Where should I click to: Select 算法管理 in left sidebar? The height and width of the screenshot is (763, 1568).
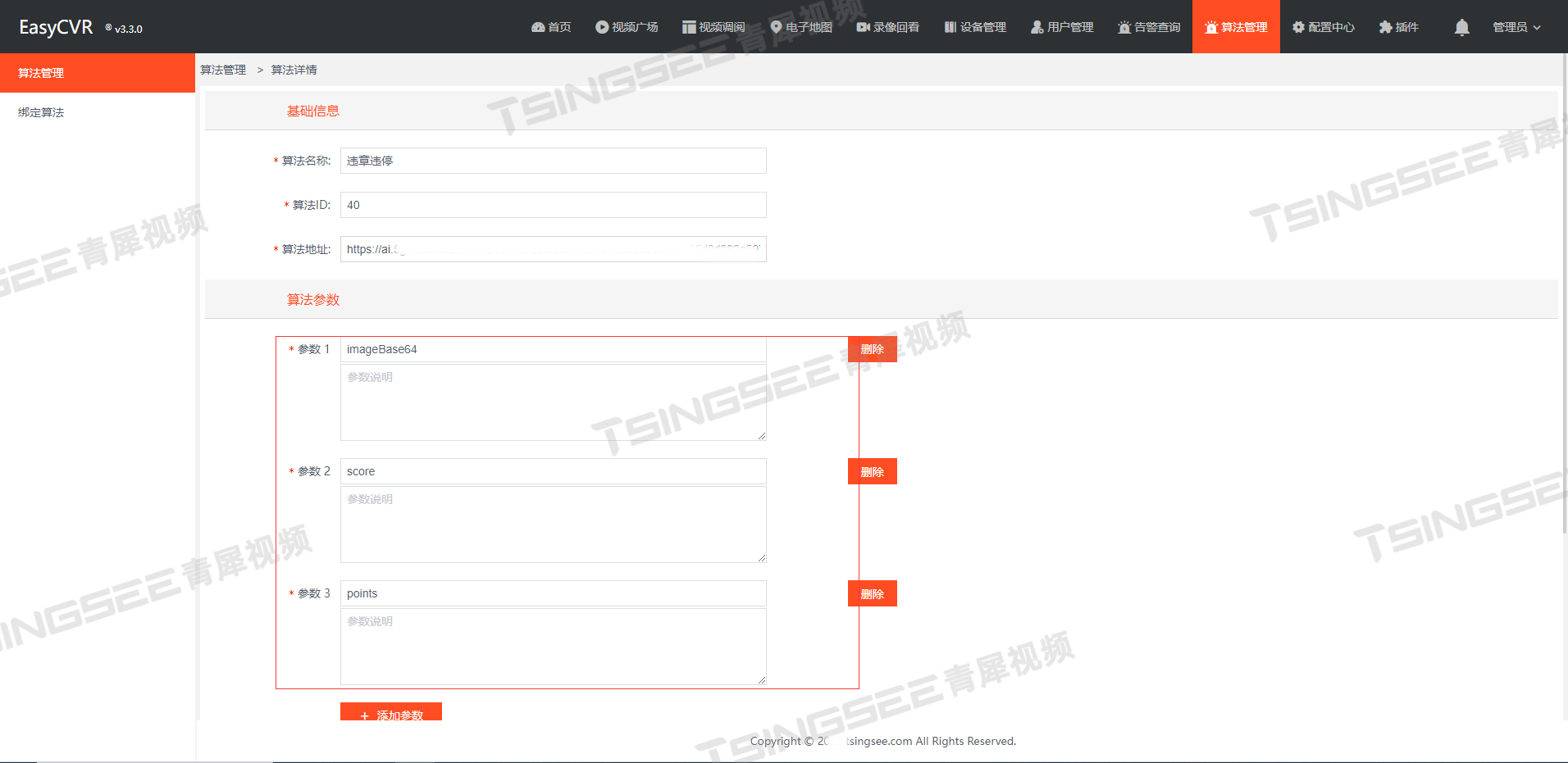(98, 73)
